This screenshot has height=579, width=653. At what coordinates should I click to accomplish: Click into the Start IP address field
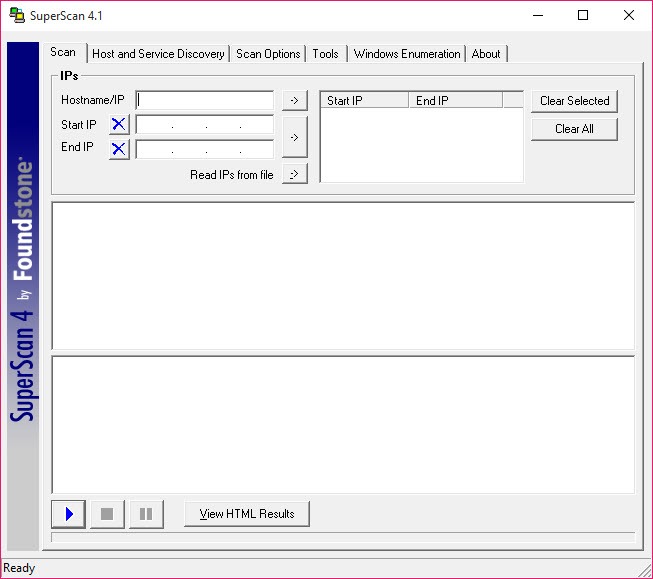(204, 125)
